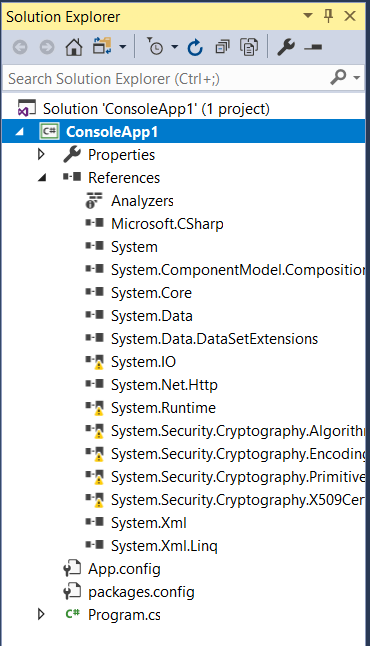
Task: Open Properties via the wrench icon
Action: pos(286,47)
